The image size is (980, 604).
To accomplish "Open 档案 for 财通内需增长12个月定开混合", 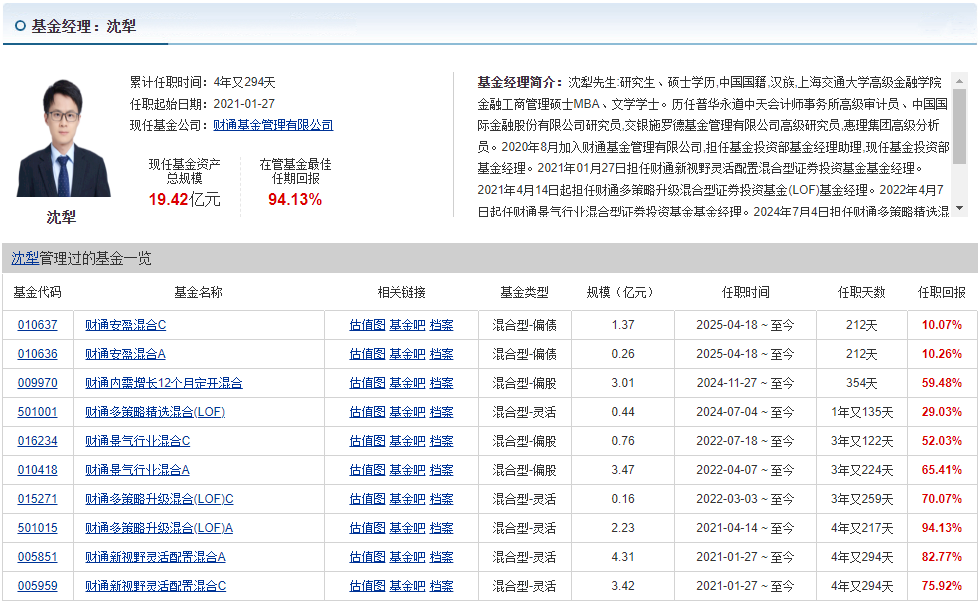I will click(442, 383).
